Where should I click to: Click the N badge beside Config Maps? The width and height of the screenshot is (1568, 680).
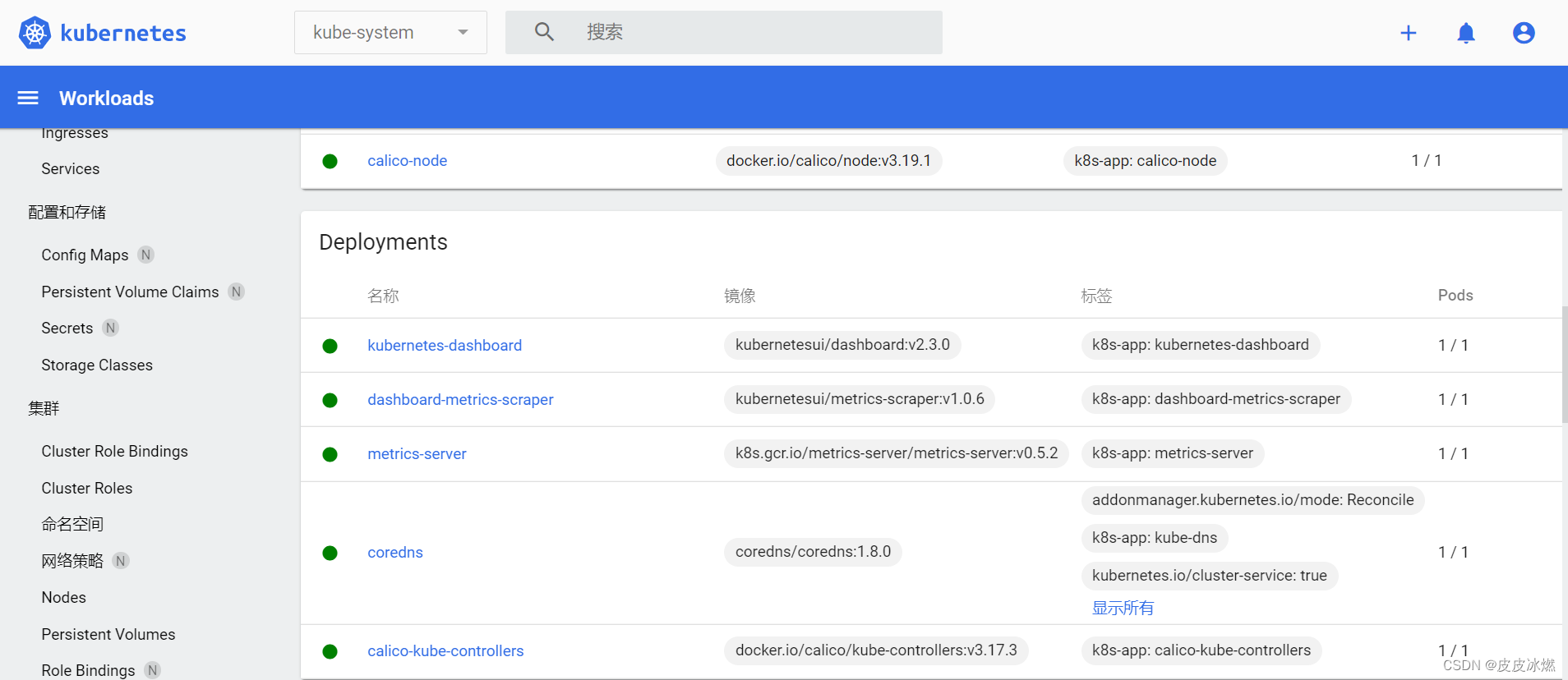[146, 255]
